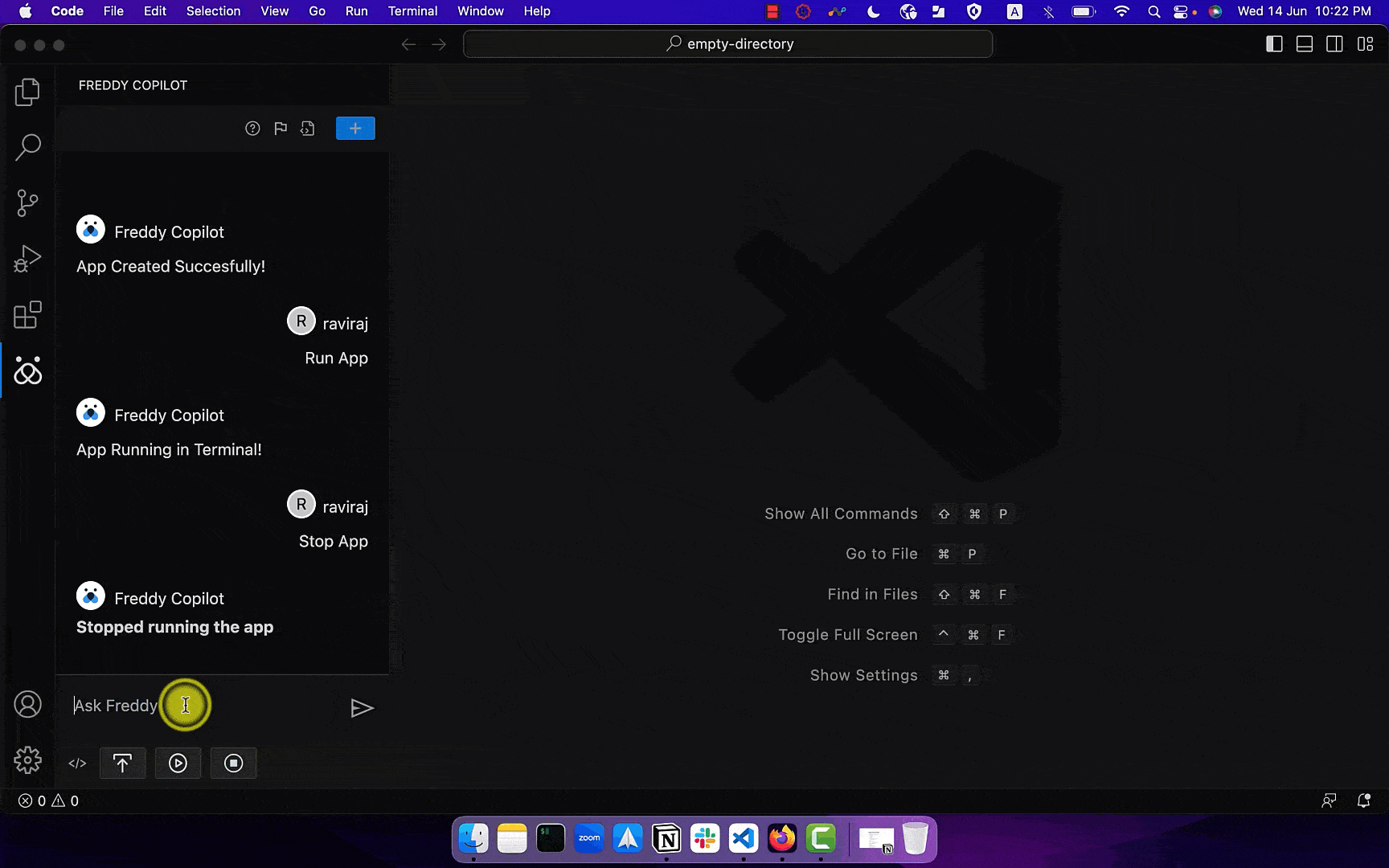The image size is (1389, 868).
Task: Click the run app play button
Action: [178, 764]
